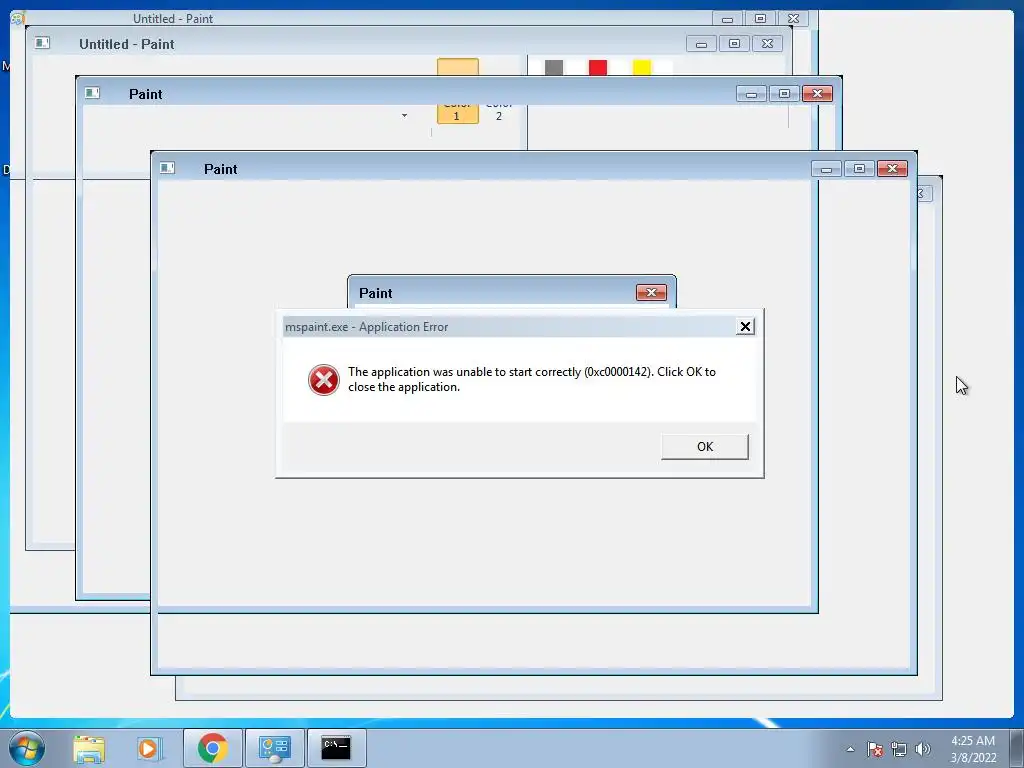Open the network tray icon
Image resolution: width=1024 pixels, height=768 pixels.
tap(899, 749)
